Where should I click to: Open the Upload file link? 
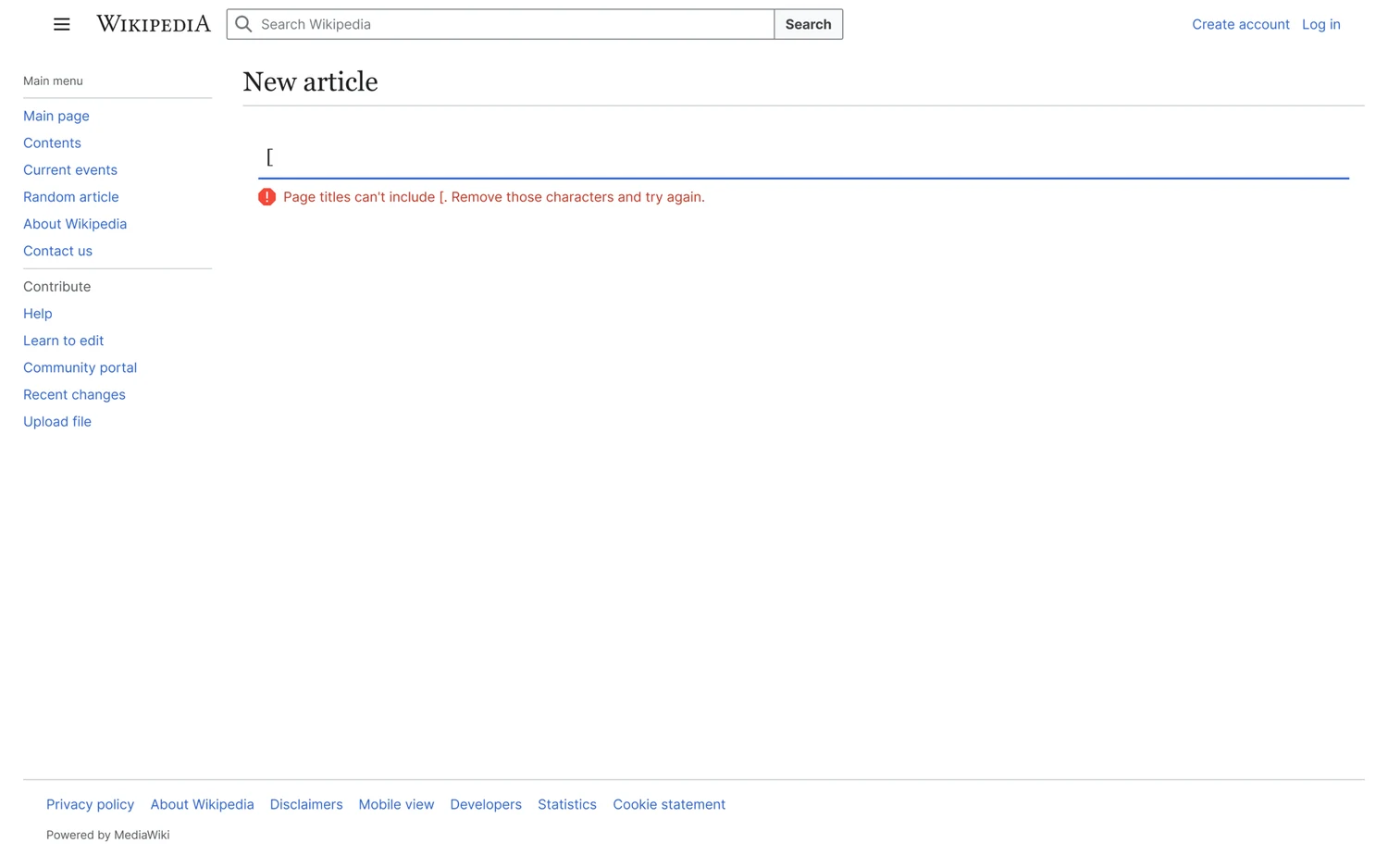click(57, 421)
